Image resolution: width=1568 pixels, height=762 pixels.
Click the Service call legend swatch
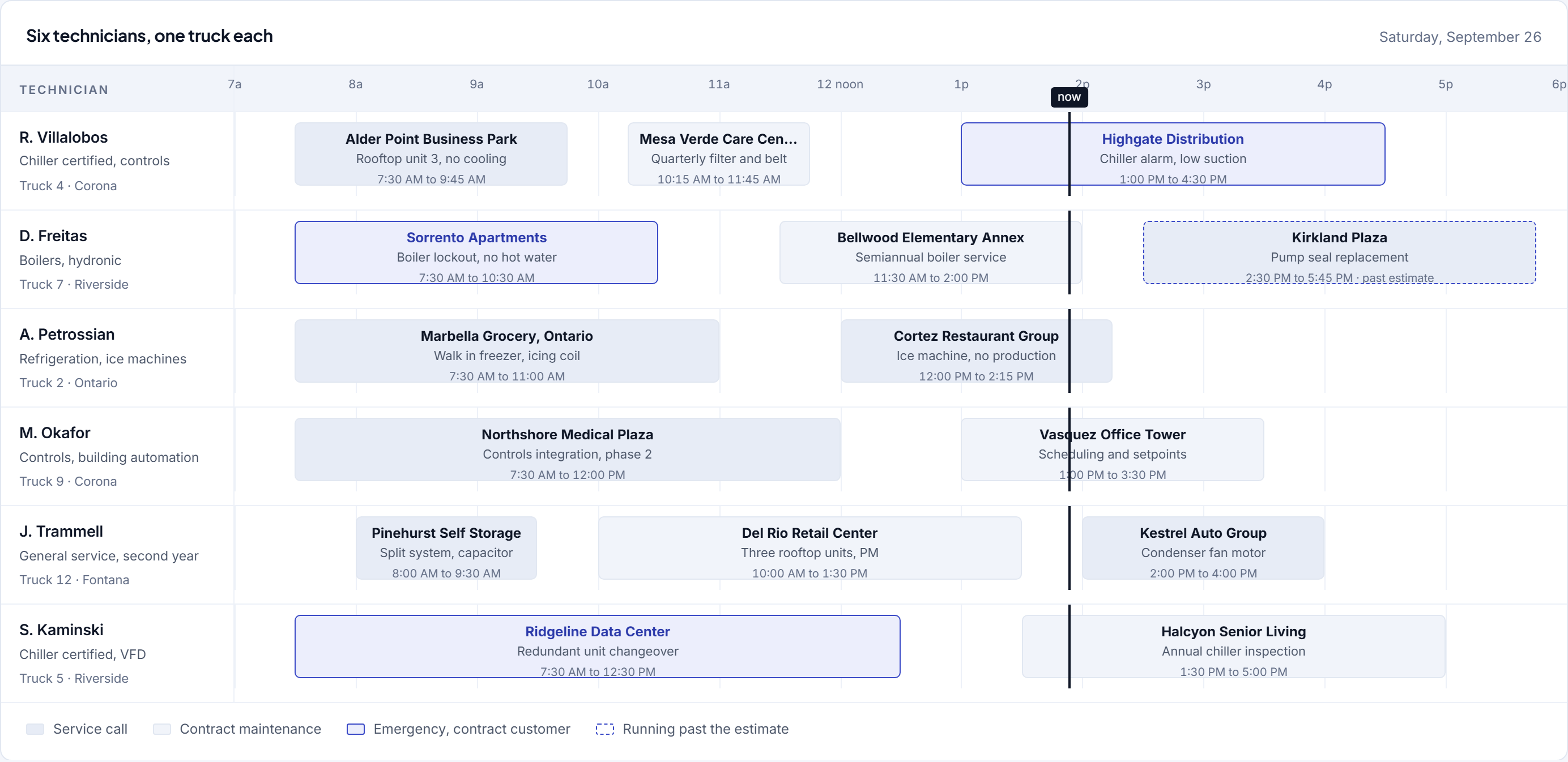(35, 729)
